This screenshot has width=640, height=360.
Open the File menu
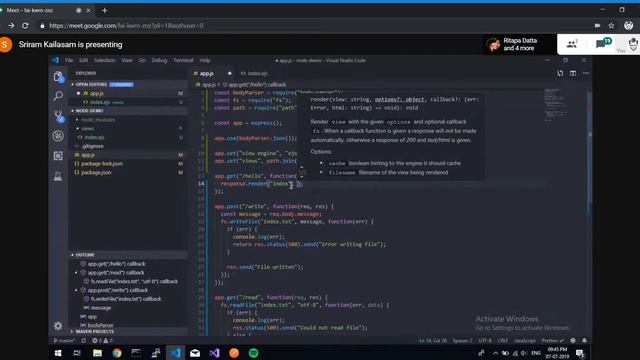click(x=69, y=60)
